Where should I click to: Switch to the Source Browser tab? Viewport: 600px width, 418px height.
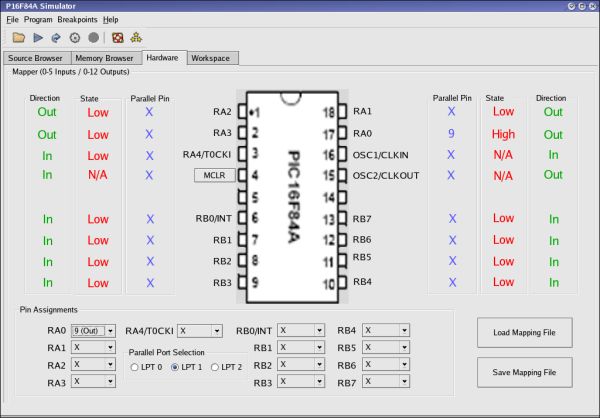[35, 58]
